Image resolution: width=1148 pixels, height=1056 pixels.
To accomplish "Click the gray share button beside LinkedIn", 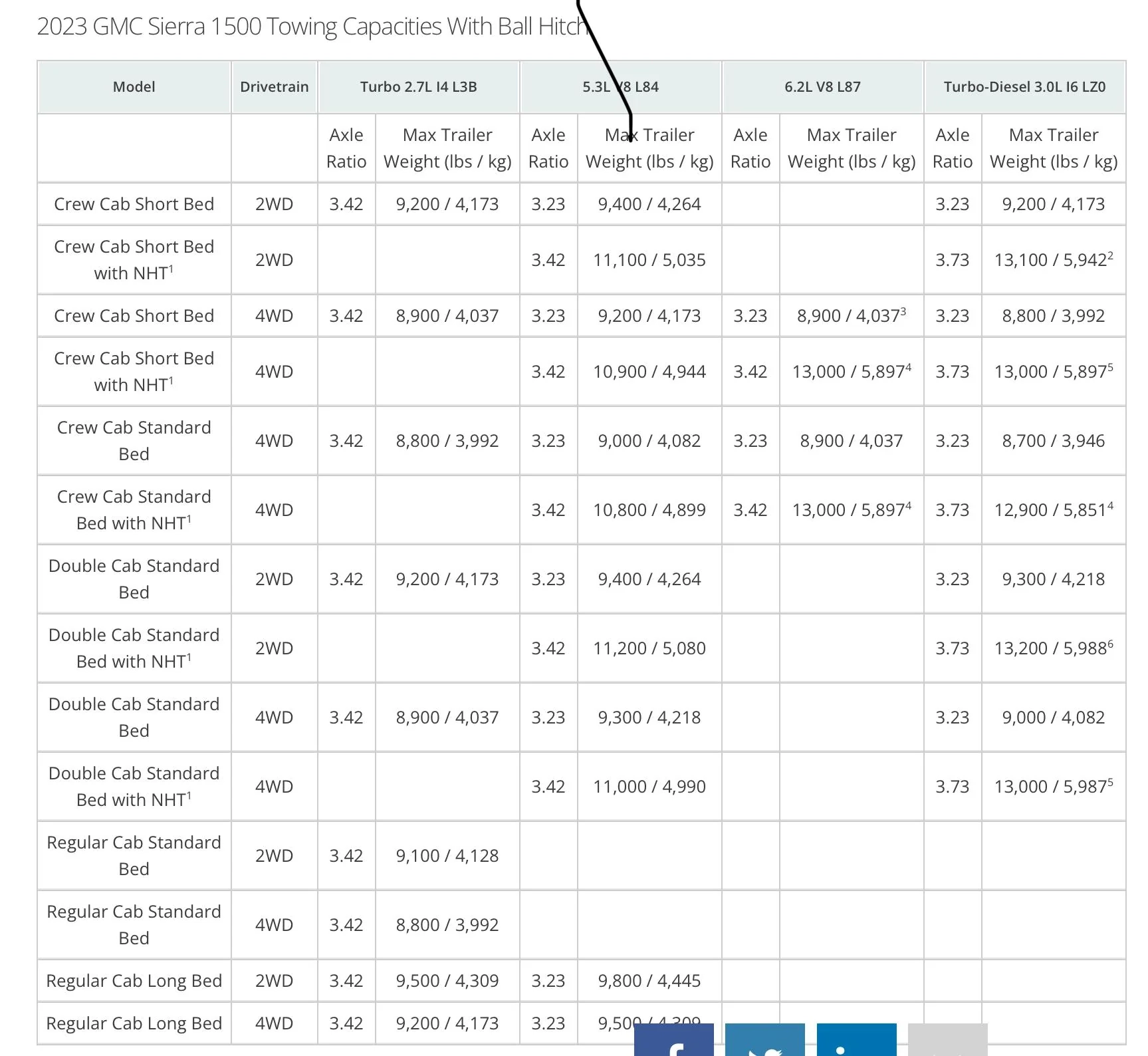I will (x=947, y=1041).
